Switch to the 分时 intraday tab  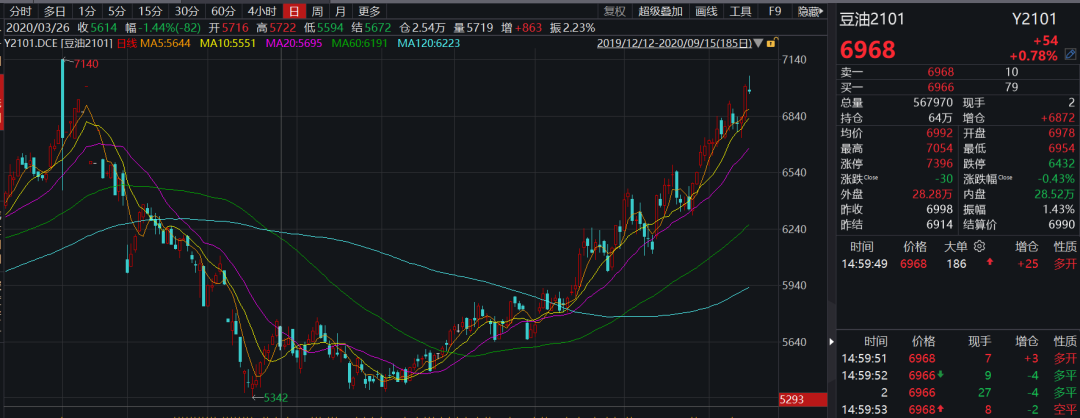tap(20, 12)
